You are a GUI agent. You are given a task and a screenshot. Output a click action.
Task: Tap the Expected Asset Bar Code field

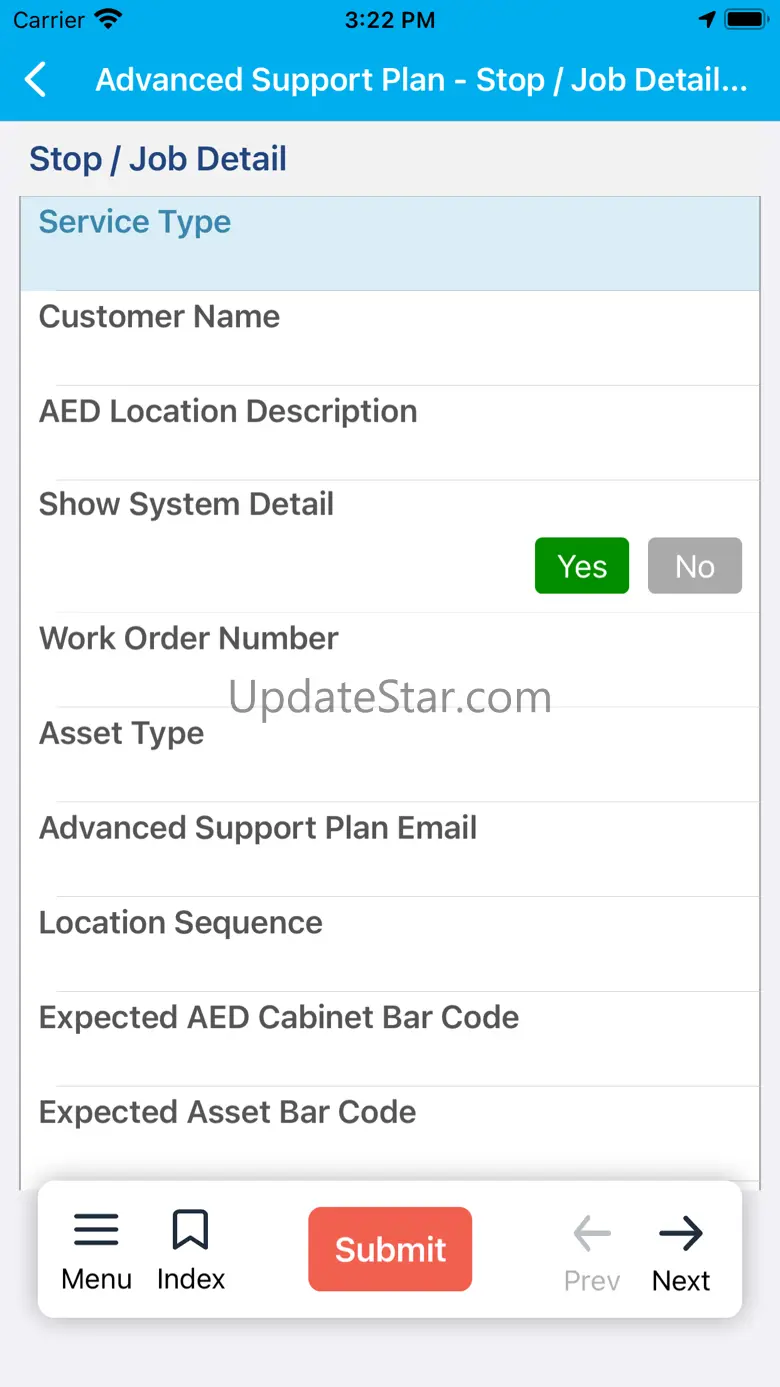(390, 1132)
